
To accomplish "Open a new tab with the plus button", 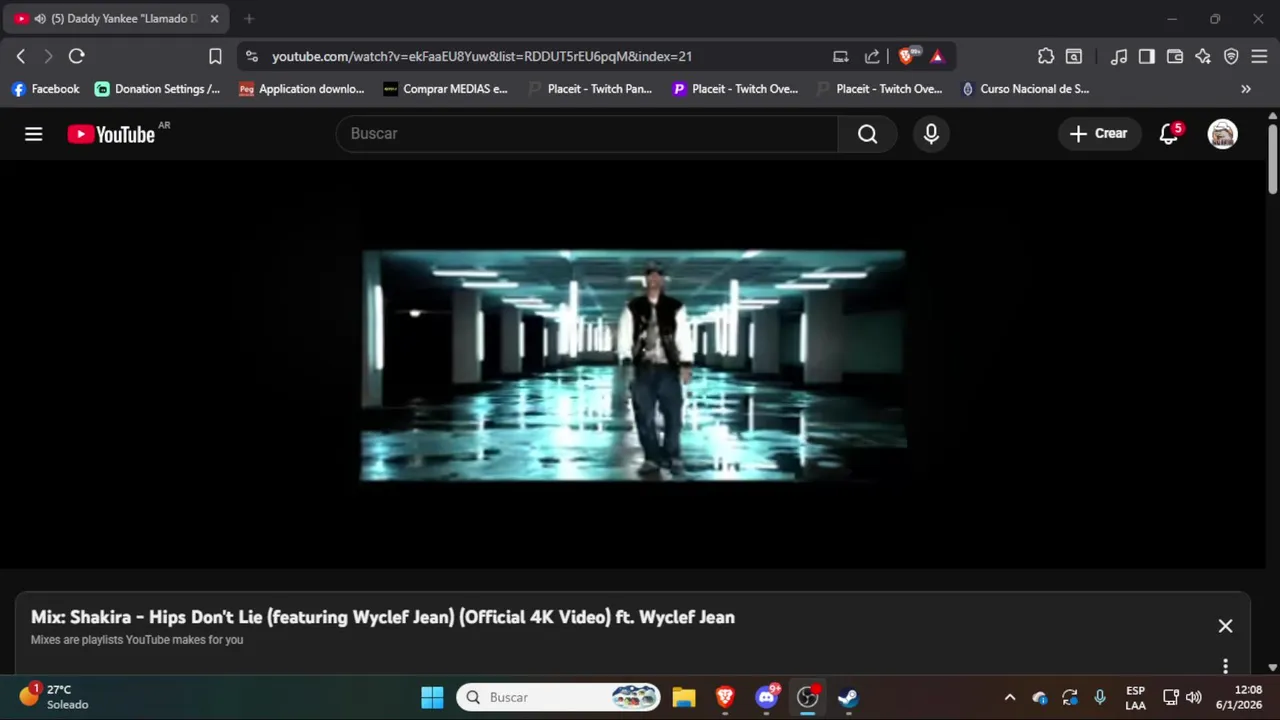I will coord(249,19).
